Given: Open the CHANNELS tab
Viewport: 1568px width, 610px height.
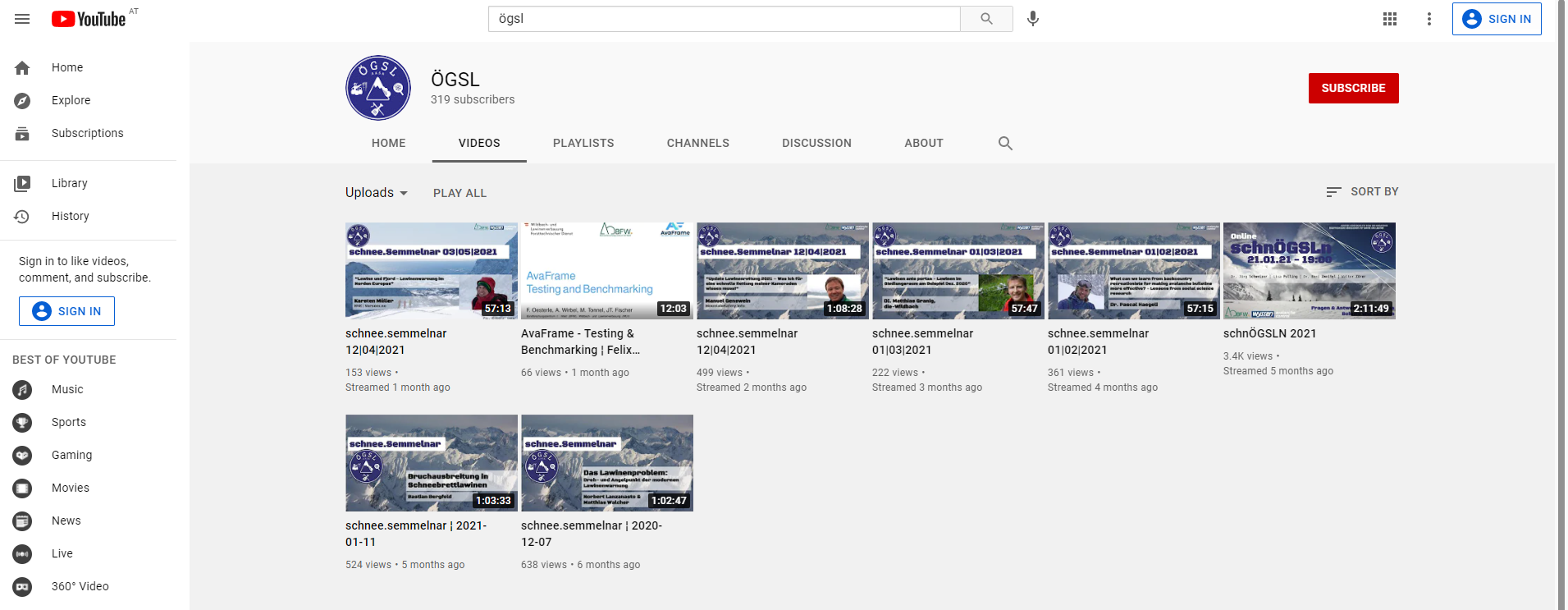Looking at the screenshot, I should 698,143.
